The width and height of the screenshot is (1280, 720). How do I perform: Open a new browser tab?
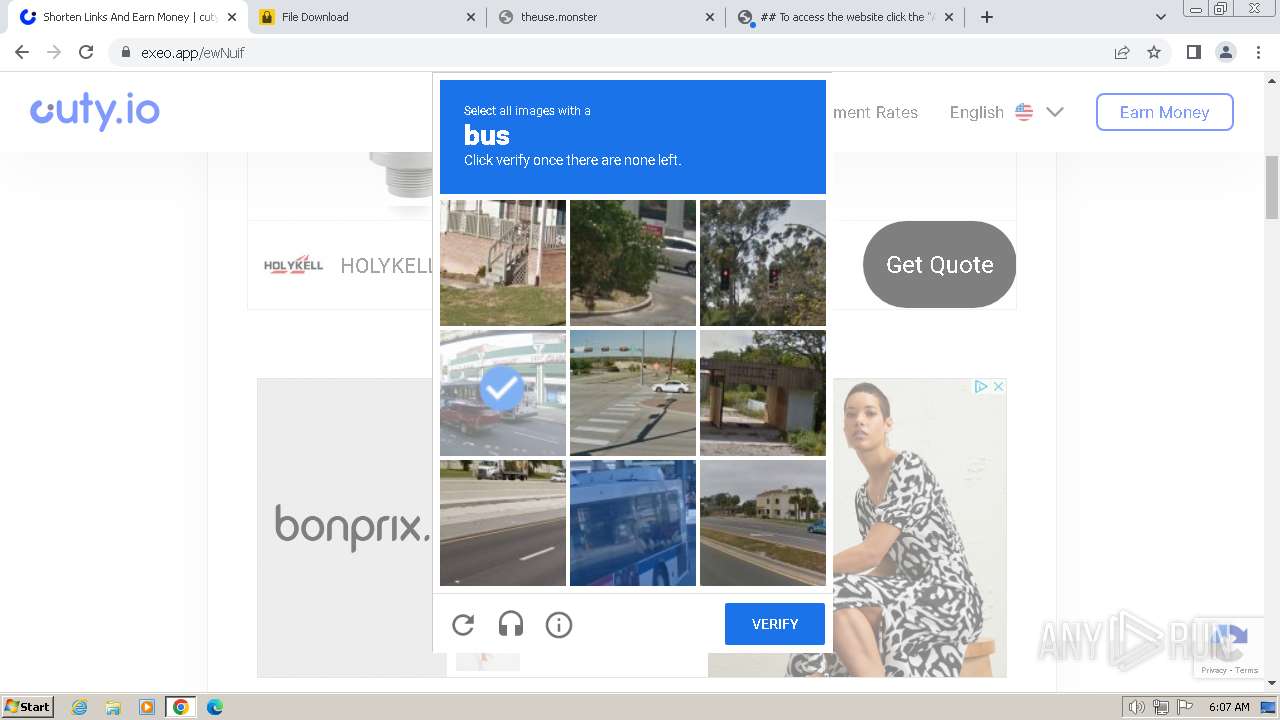[x=987, y=17]
